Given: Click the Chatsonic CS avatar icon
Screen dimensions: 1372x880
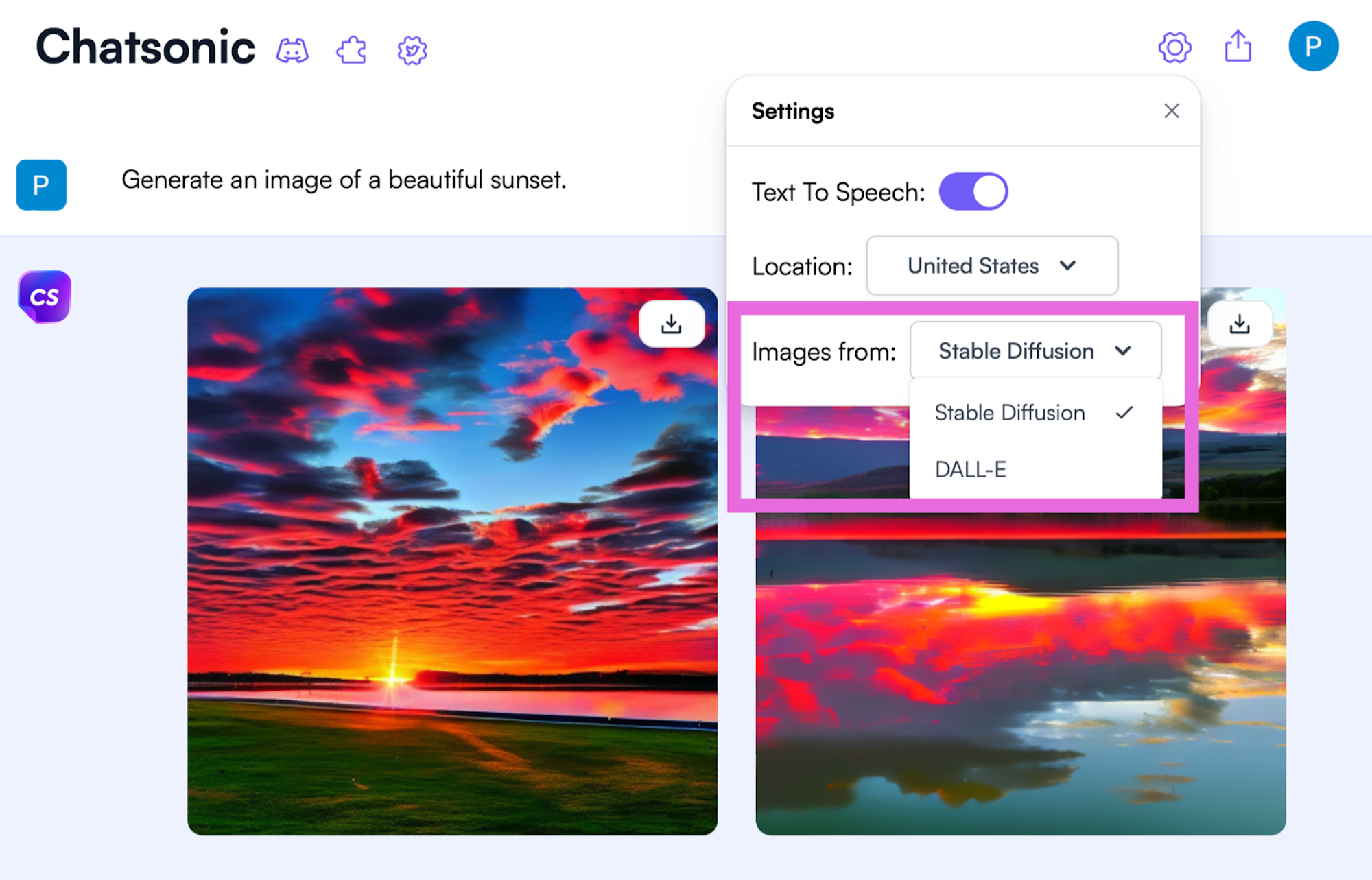Looking at the screenshot, I should pyautogui.click(x=43, y=296).
